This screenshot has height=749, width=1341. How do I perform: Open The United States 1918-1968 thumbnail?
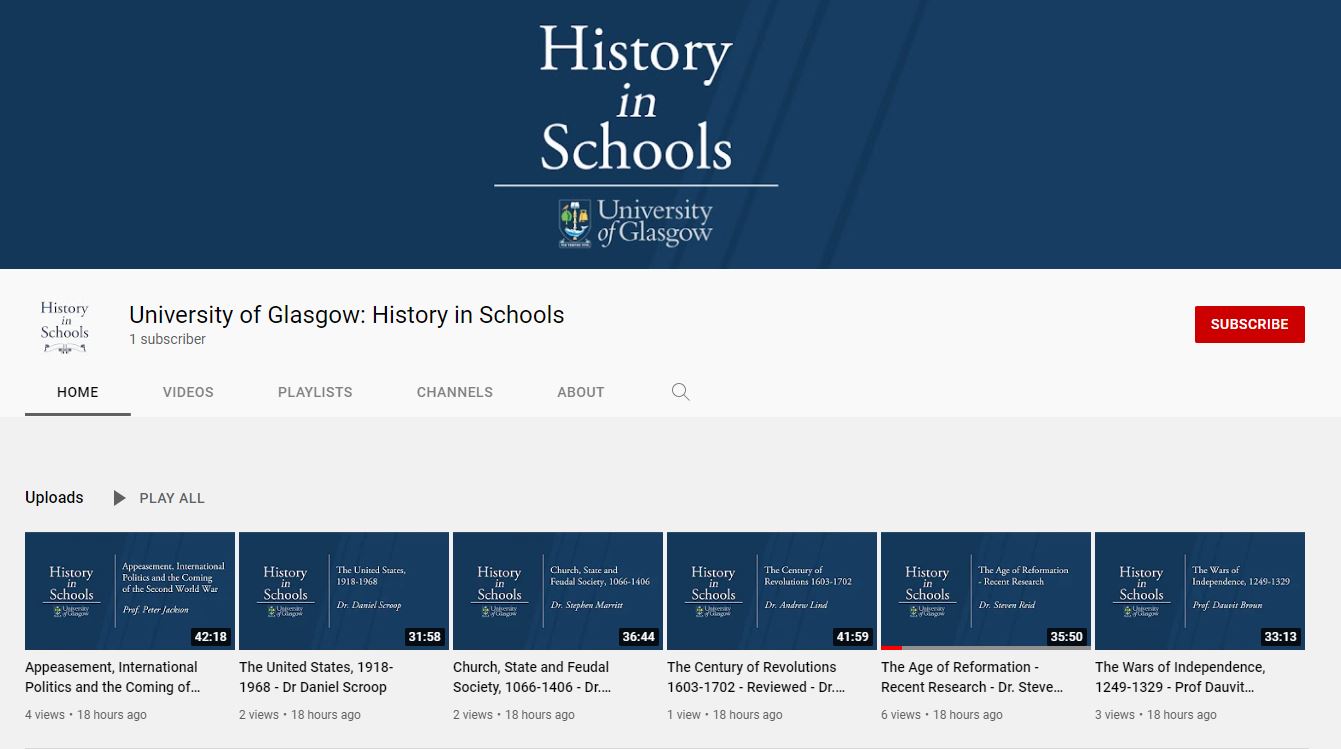pos(344,591)
